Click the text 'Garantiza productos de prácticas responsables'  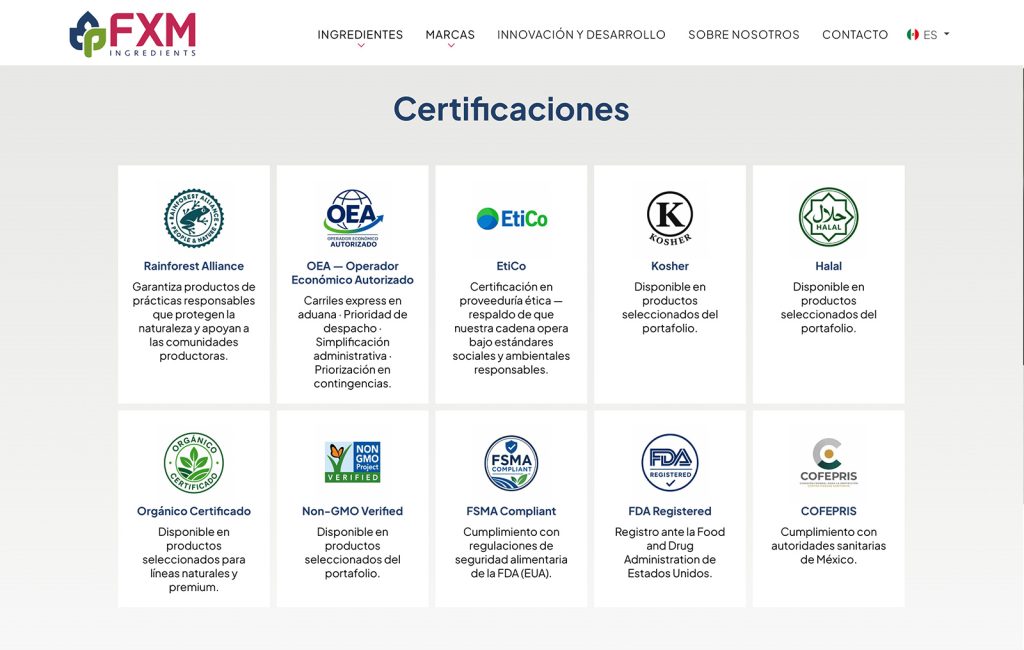point(194,294)
